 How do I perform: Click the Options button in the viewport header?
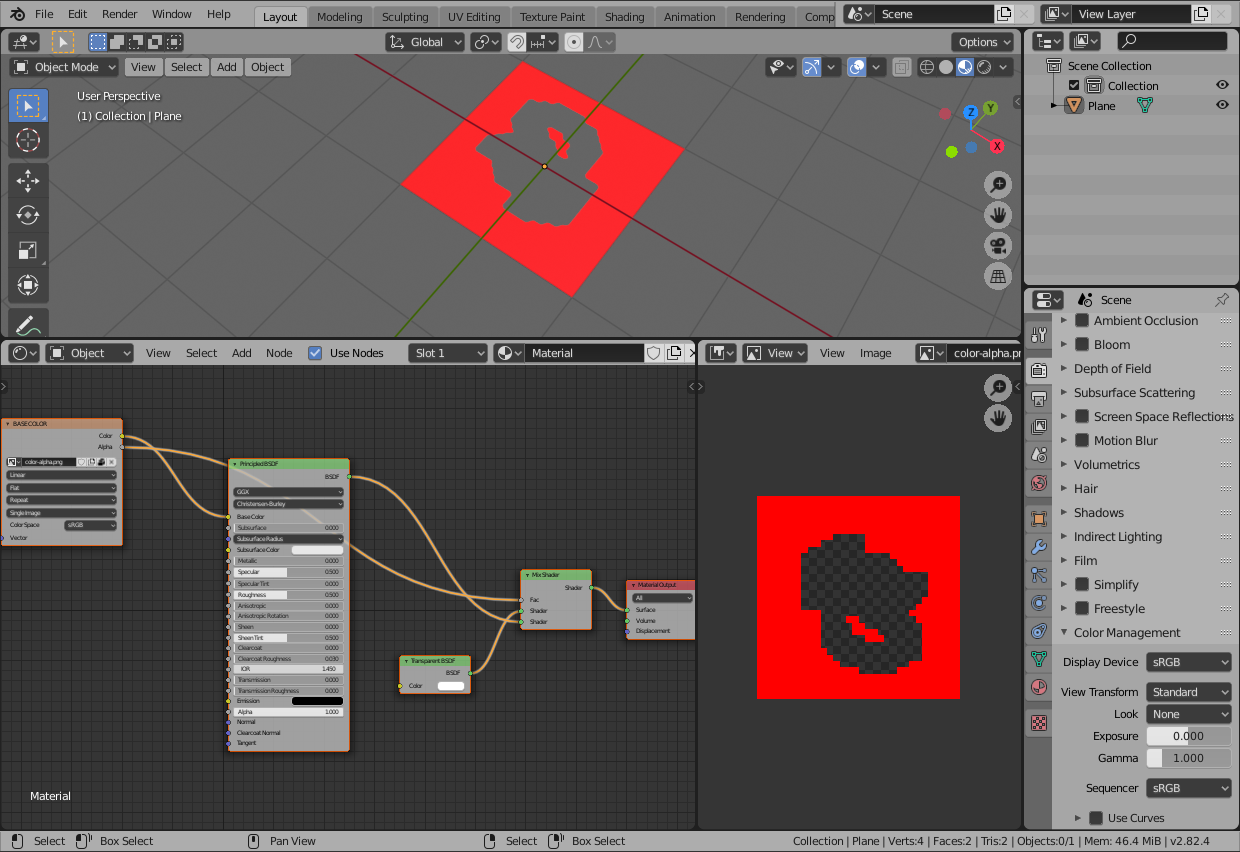click(982, 42)
